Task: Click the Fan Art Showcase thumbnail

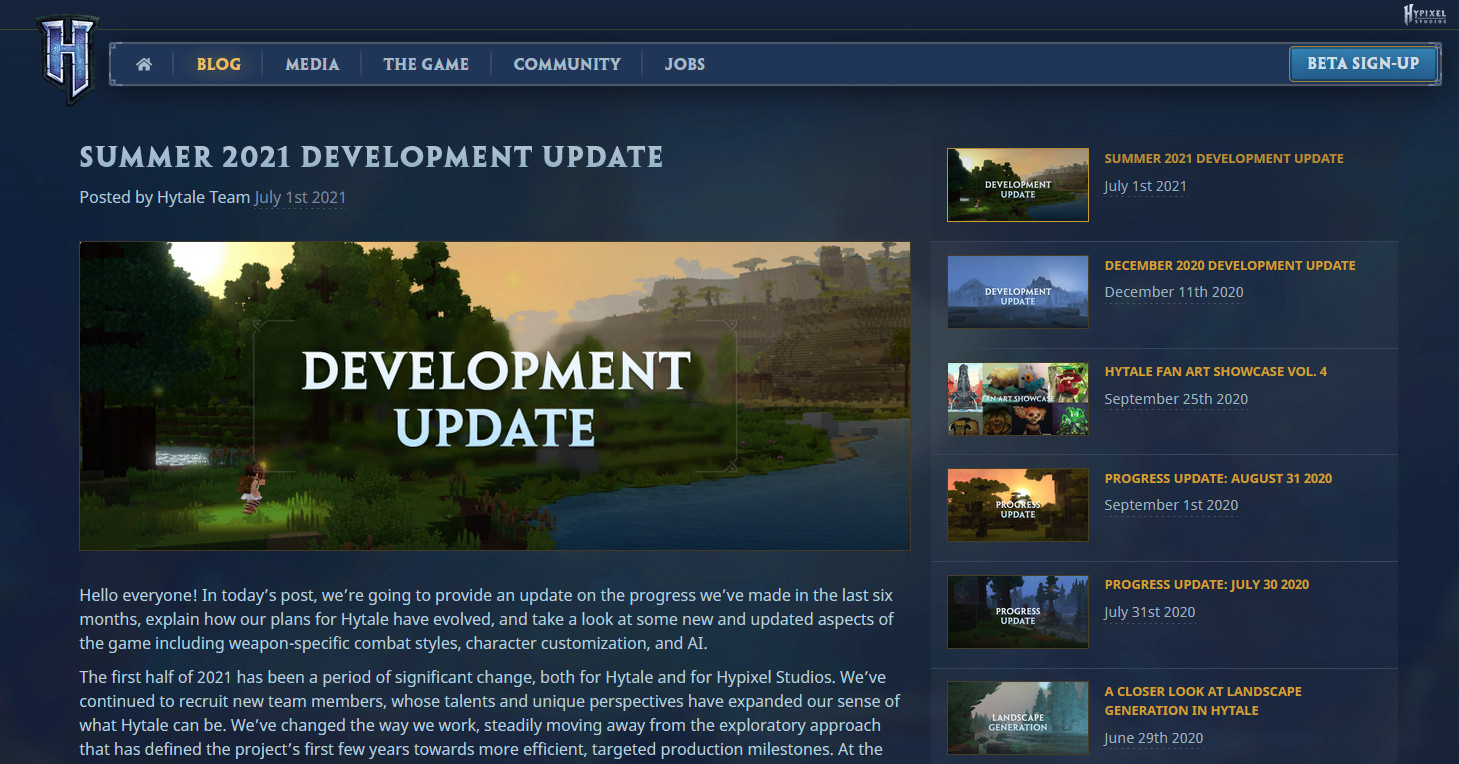Action: pyautogui.click(x=1017, y=398)
